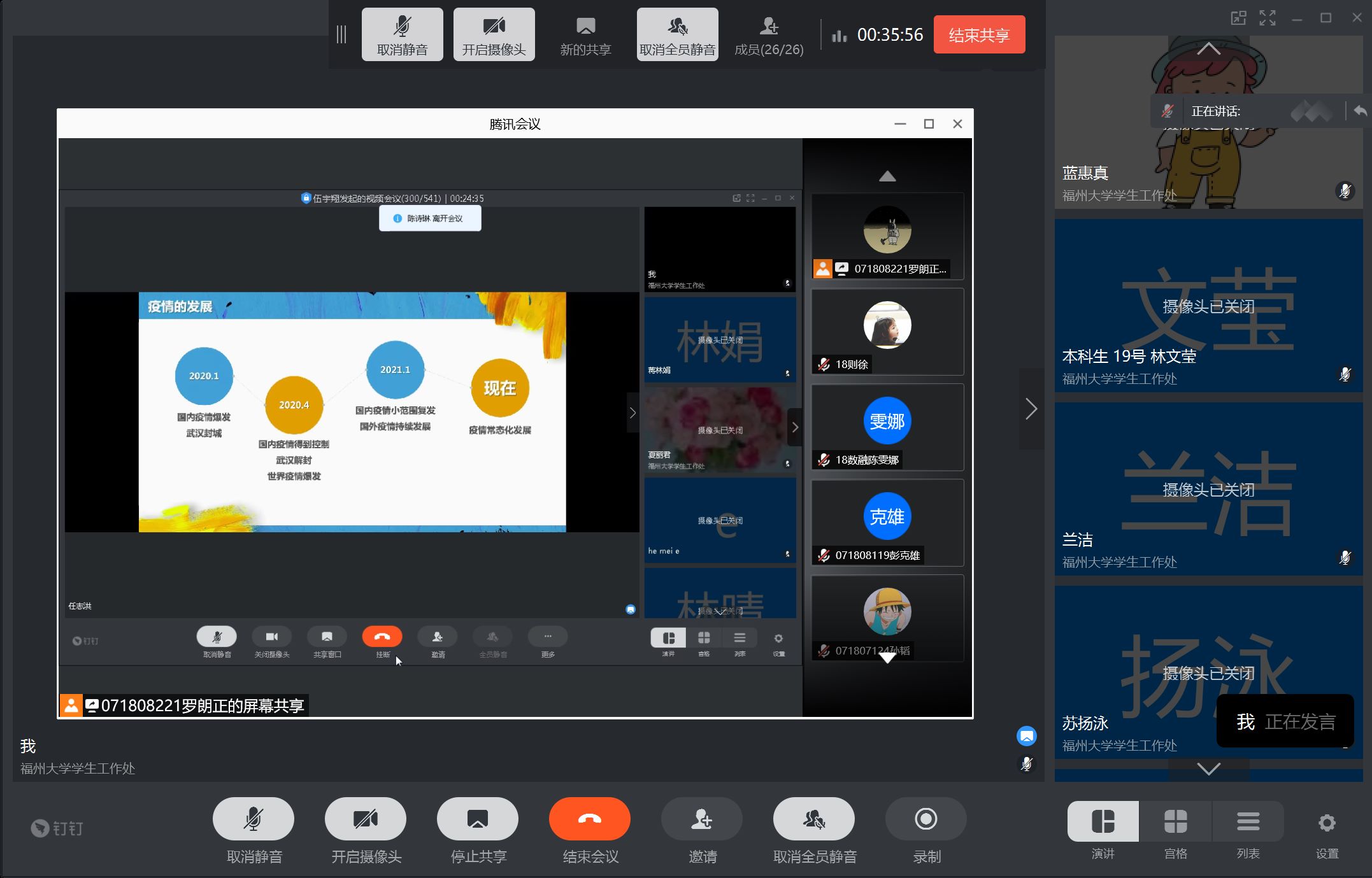This screenshot has width=1372, height=878.
Task: Switch nested view to 列表 mode
Action: (740, 638)
